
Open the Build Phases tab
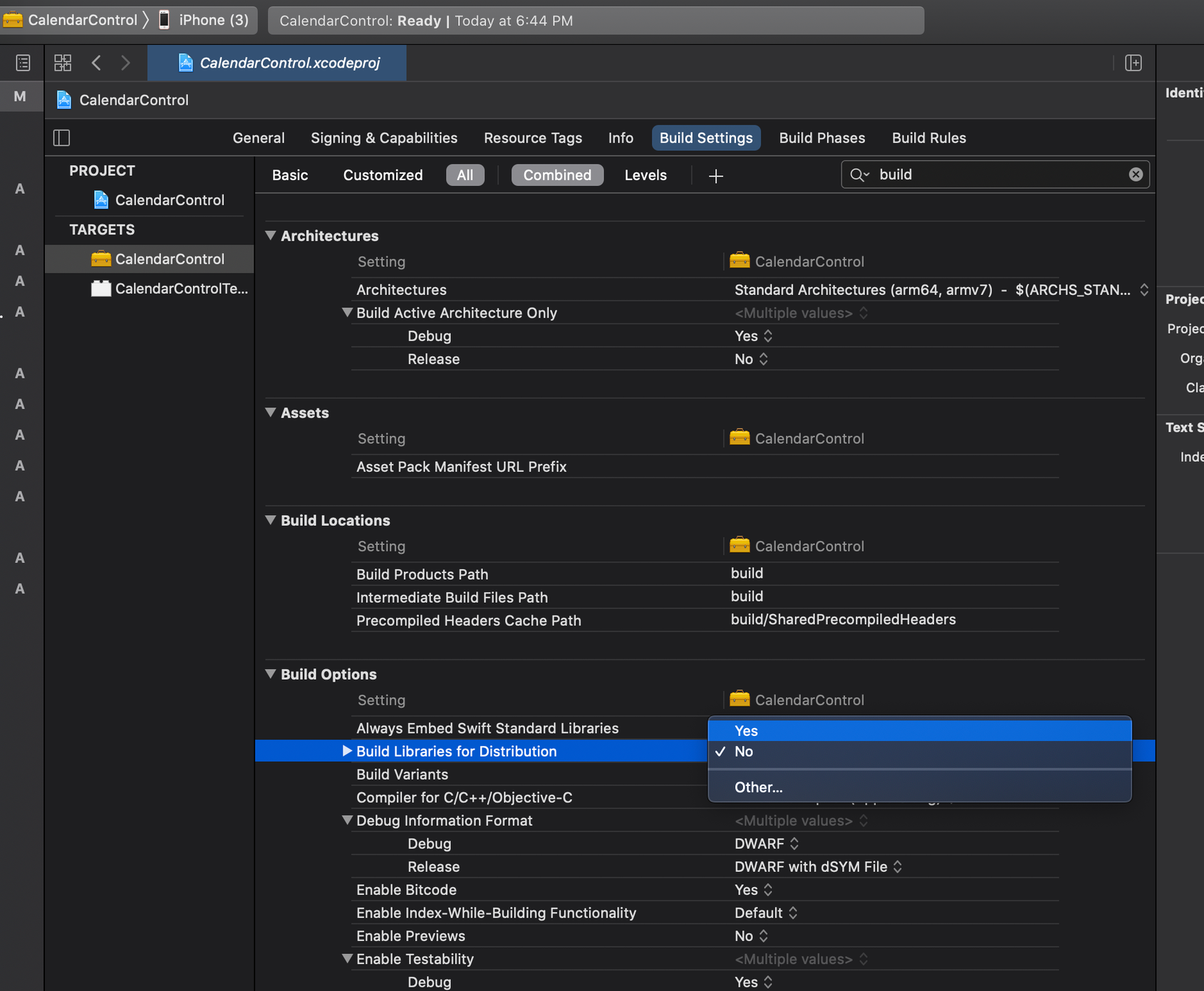pyautogui.click(x=822, y=138)
